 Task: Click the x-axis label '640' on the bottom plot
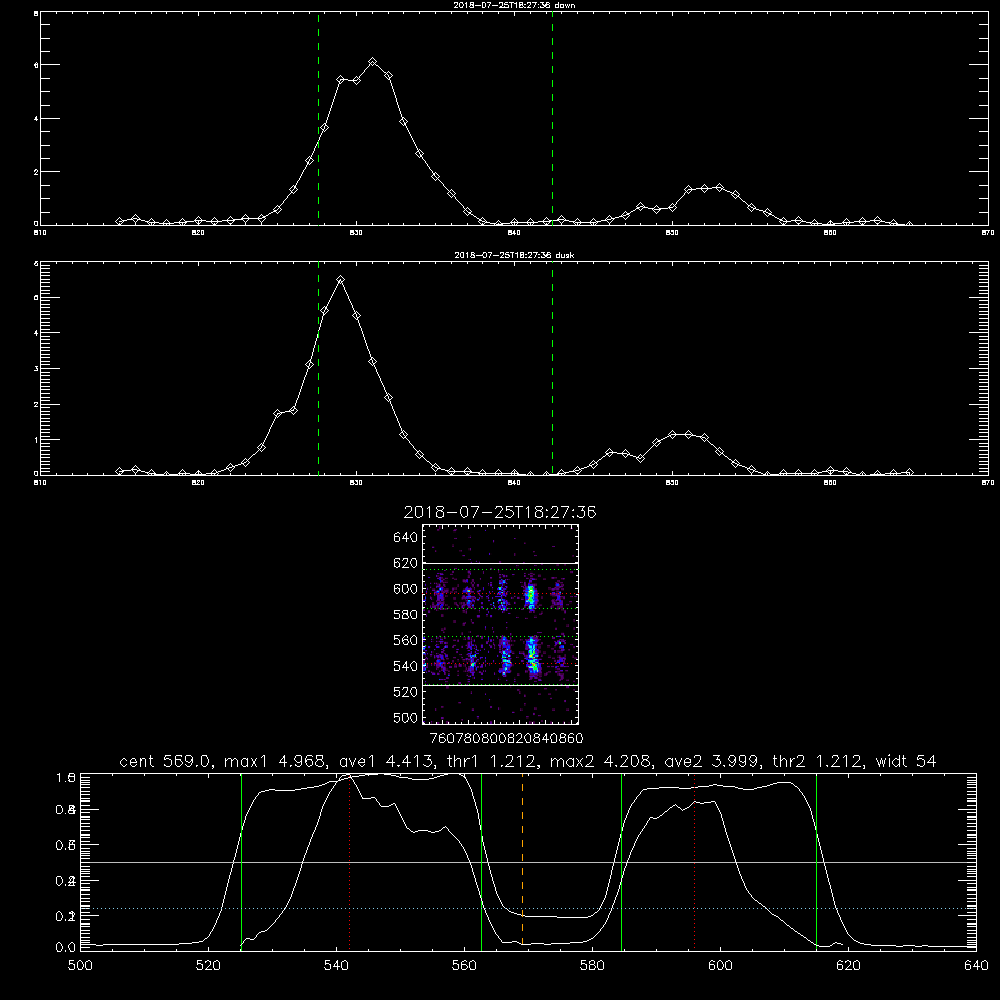pyautogui.click(x=976, y=966)
